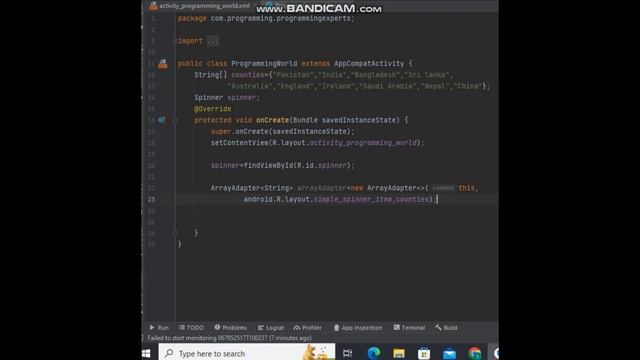Image resolution: width=640 pixels, height=360 pixels.
Task: Open the Profiler tool window
Action: click(x=308, y=327)
